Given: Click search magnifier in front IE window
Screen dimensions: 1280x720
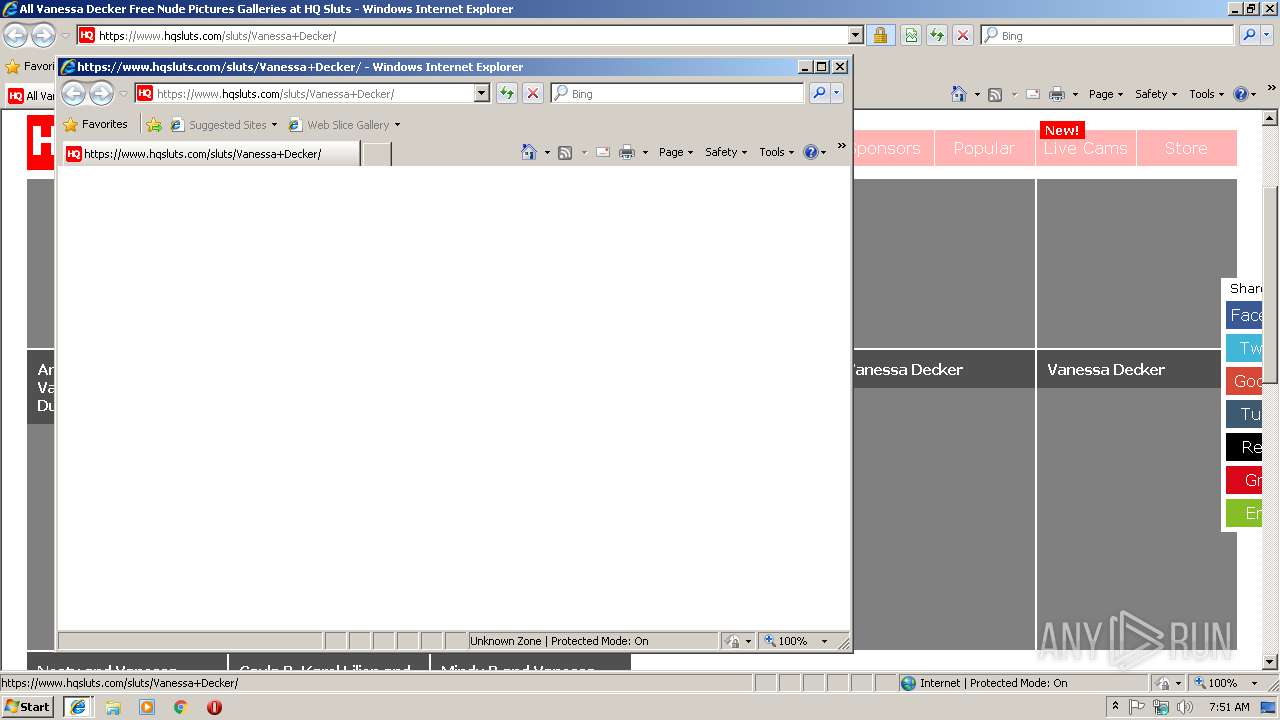Looking at the screenshot, I should pyautogui.click(x=819, y=93).
